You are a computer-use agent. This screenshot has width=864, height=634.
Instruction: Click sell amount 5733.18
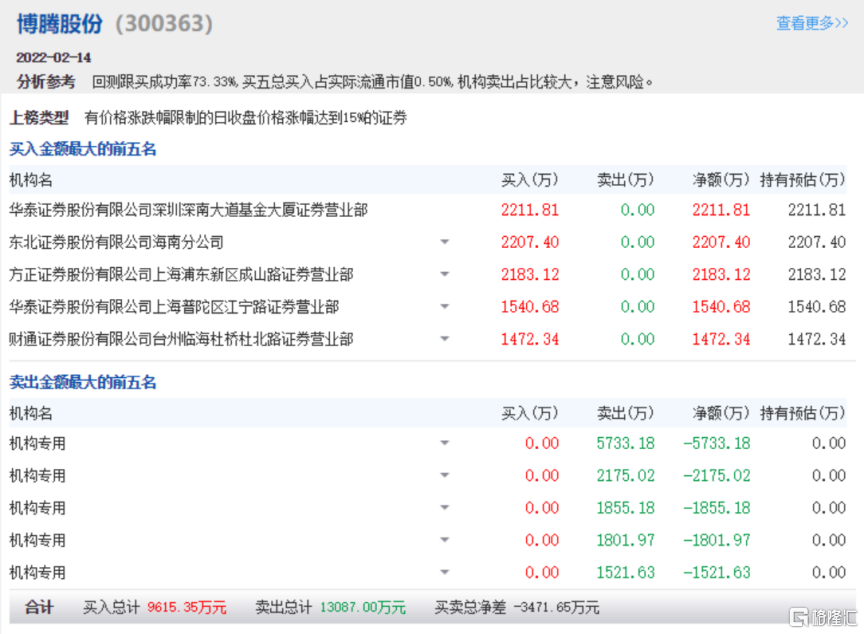click(x=625, y=443)
